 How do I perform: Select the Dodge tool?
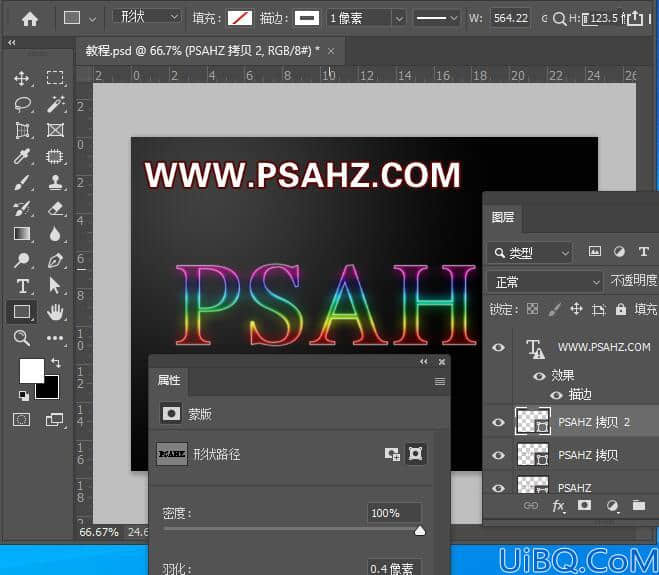tap(22, 260)
